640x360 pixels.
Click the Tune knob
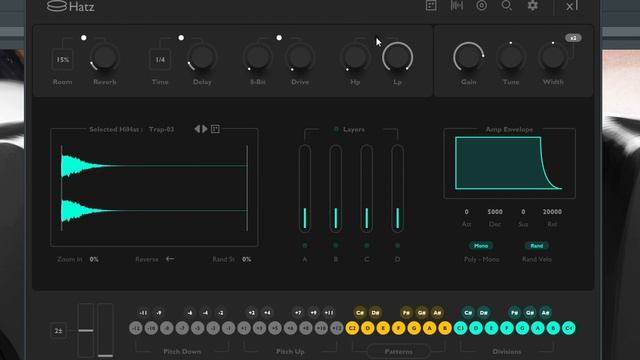(x=511, y=57)
